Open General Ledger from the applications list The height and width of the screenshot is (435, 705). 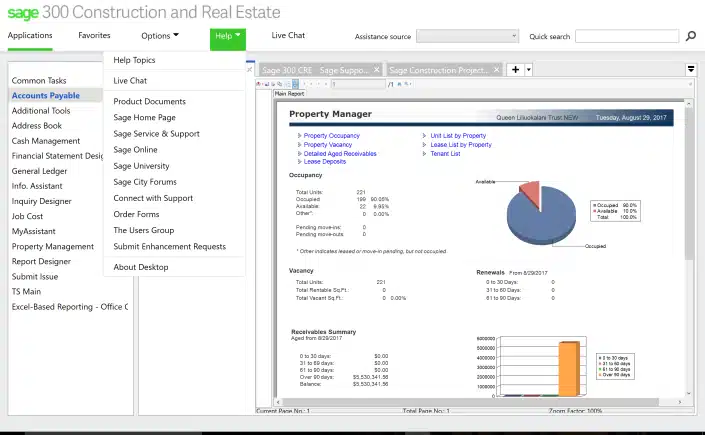pyautogui.click(x=41, y=171)
